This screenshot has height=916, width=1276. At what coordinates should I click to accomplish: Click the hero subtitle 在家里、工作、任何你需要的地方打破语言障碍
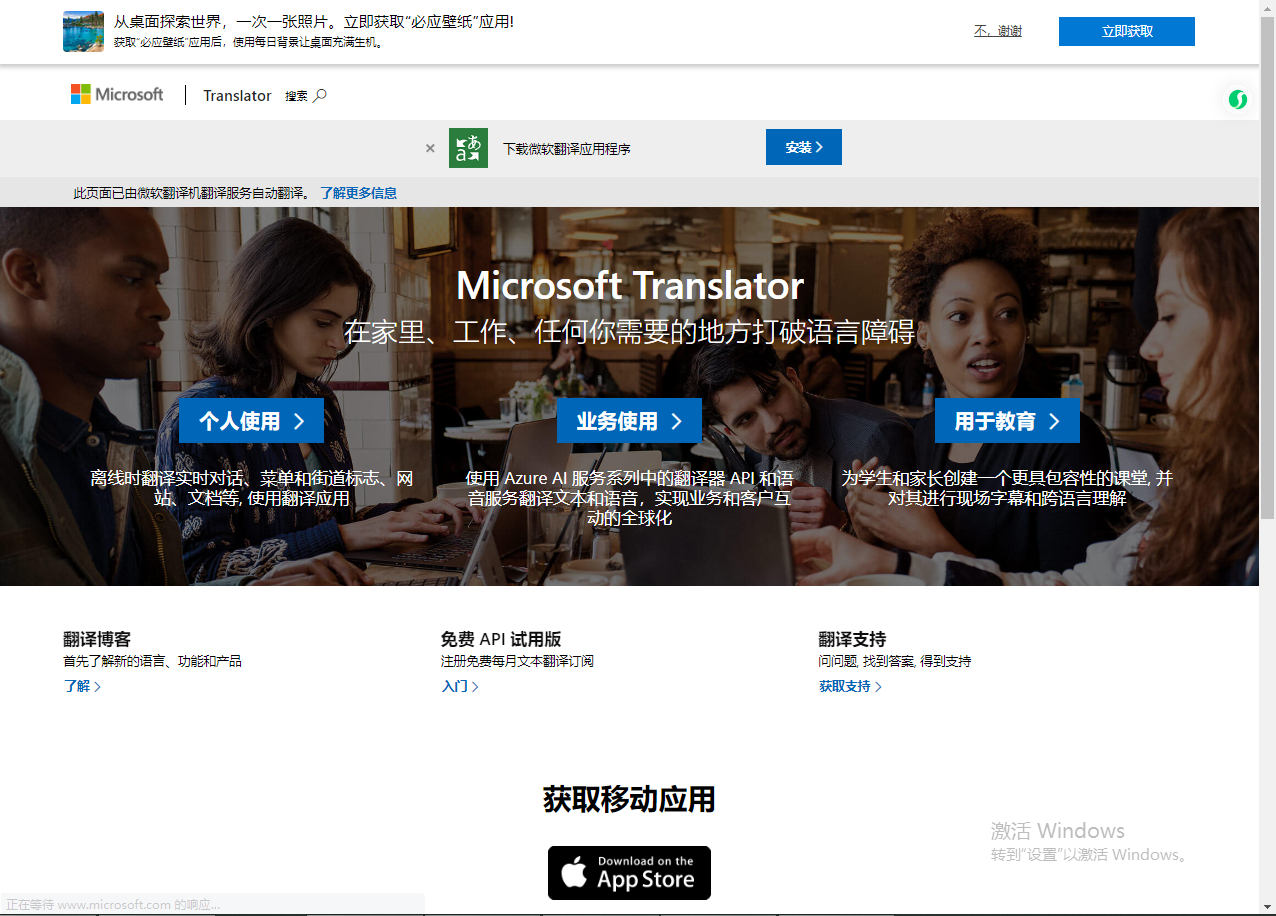tap(630, 332)
